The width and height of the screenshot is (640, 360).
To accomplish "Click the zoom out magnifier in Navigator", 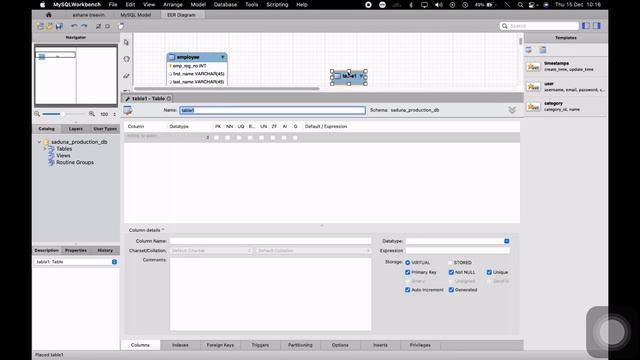I will pos(37,114).
